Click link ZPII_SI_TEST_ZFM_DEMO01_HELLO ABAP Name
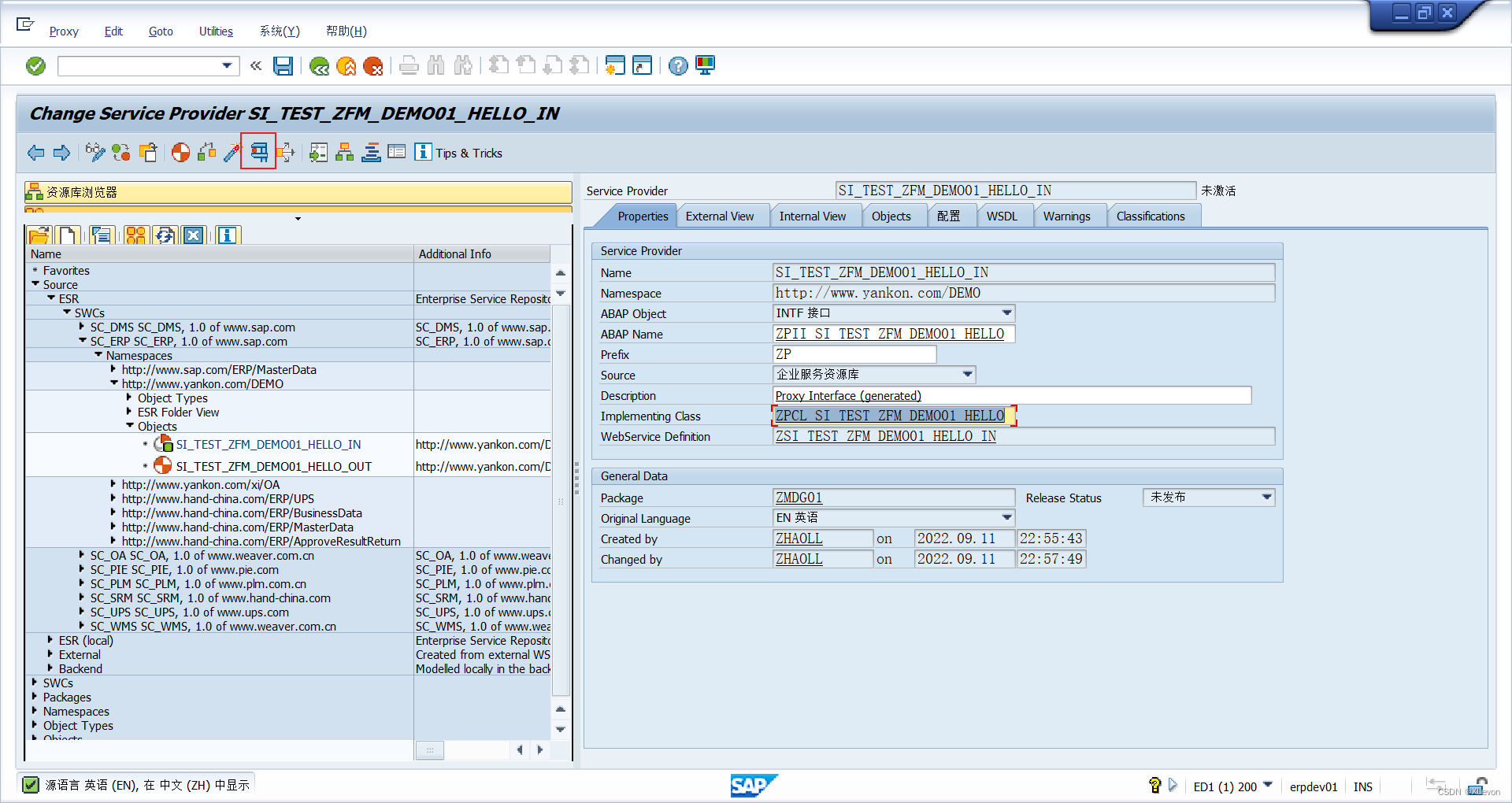 coord(890,334)
